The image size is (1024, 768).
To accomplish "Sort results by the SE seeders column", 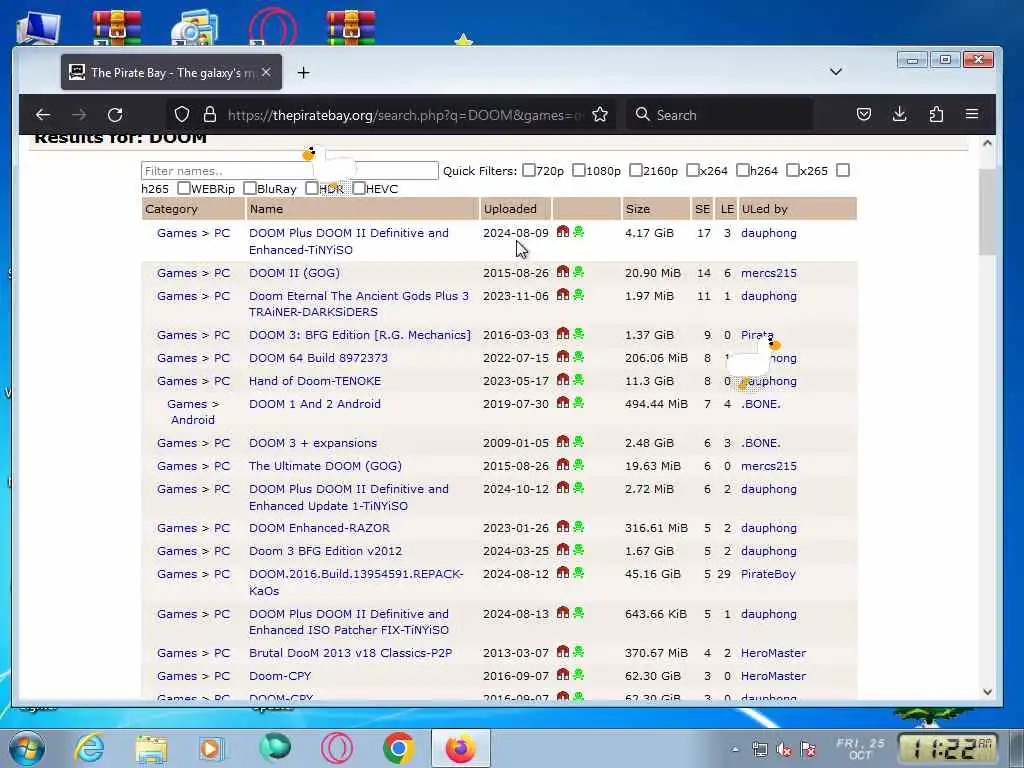I will [702, 209].
